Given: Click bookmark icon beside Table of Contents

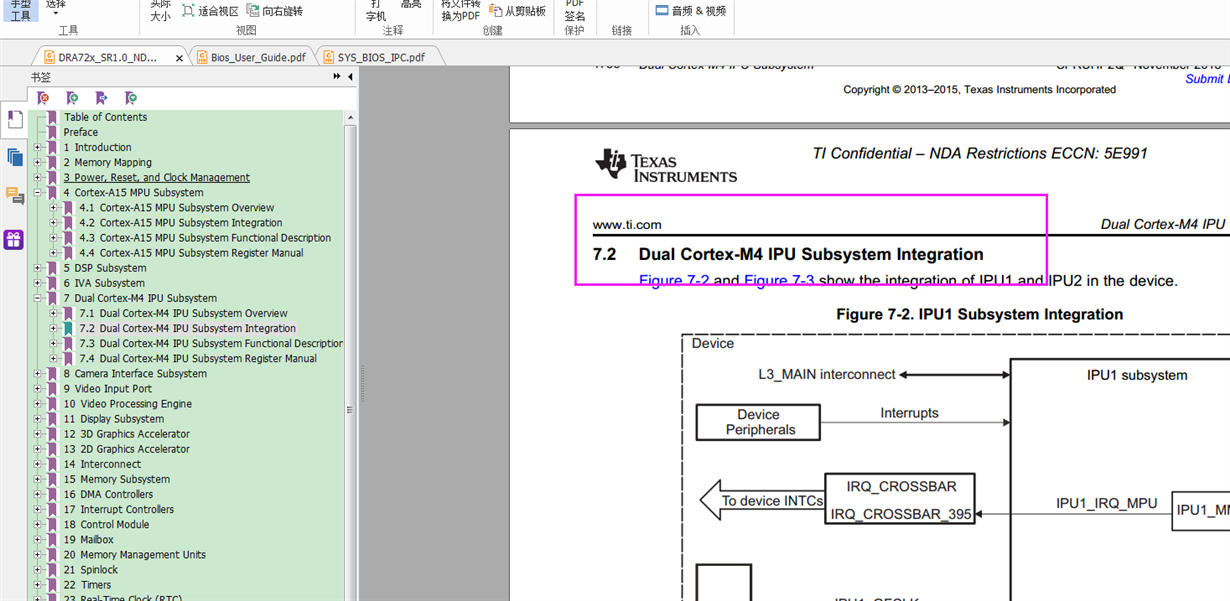Looking at the screenshot, I should (53, 117).
